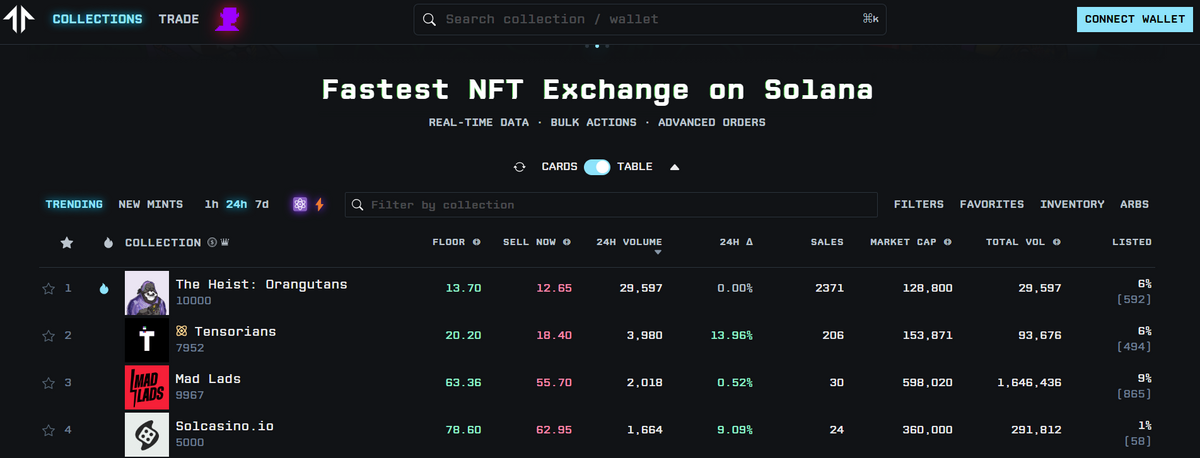Screen dimensions: 1200x458
Task: Click the Tensorians collection name
Action: [x=234, y=331]
